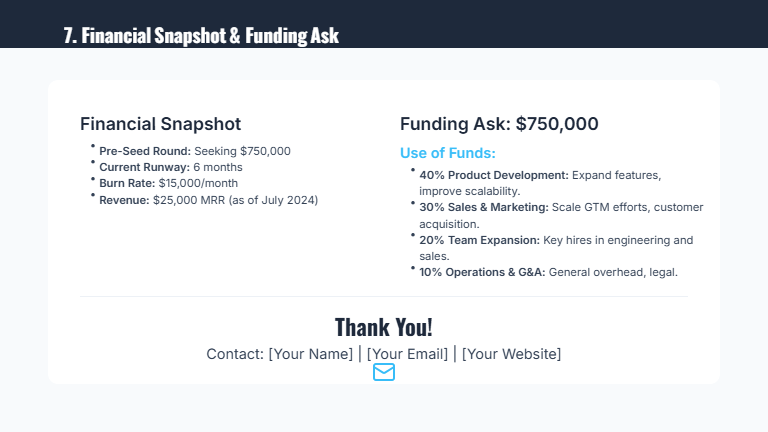Image resolution: width=768 pixels, height=432 pixels.
Task: Click the 'Burn Rate: $15,000/month' bullet
Action: click(x=169, y=183)
